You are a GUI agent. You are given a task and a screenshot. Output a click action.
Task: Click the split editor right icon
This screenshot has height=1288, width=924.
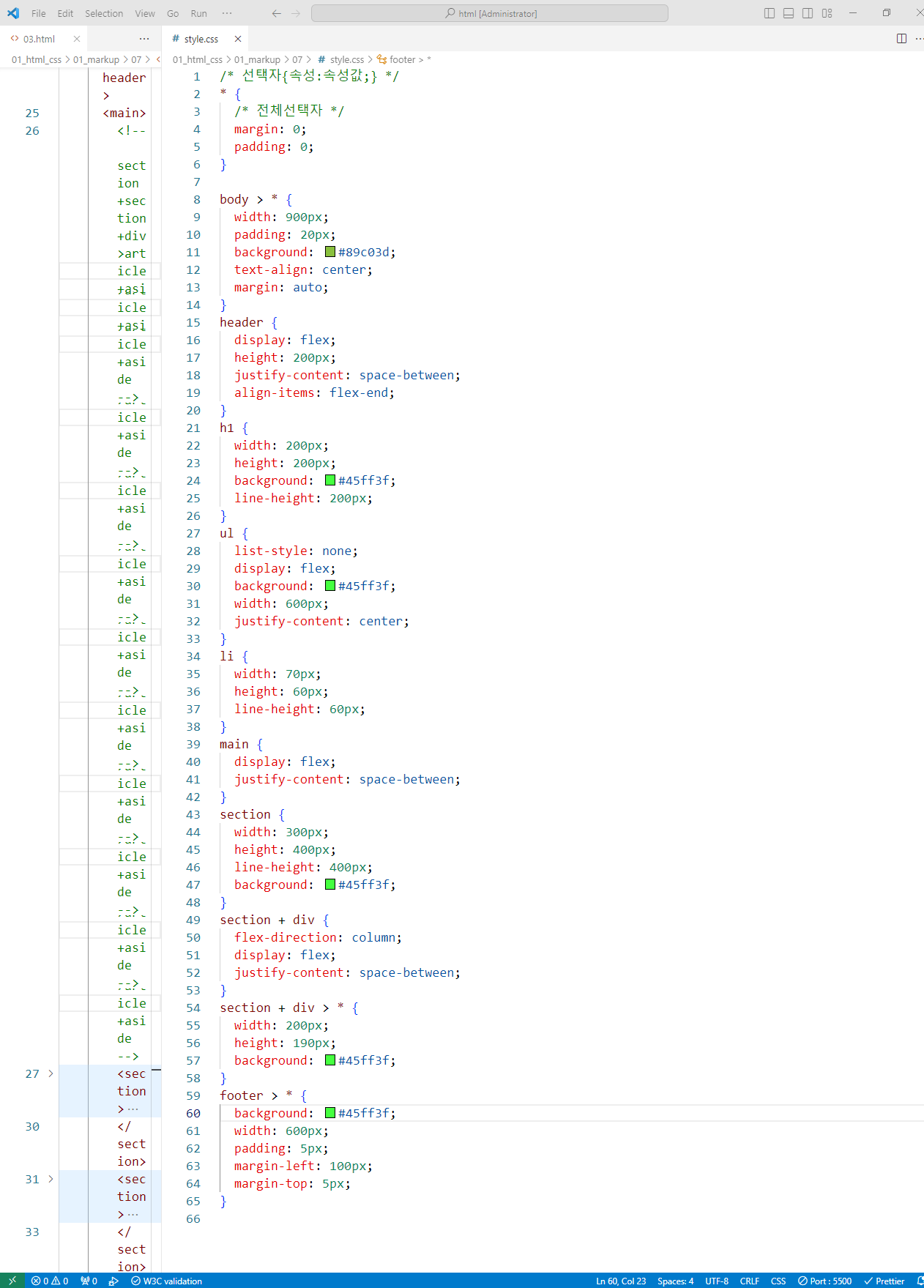(901, 39)
